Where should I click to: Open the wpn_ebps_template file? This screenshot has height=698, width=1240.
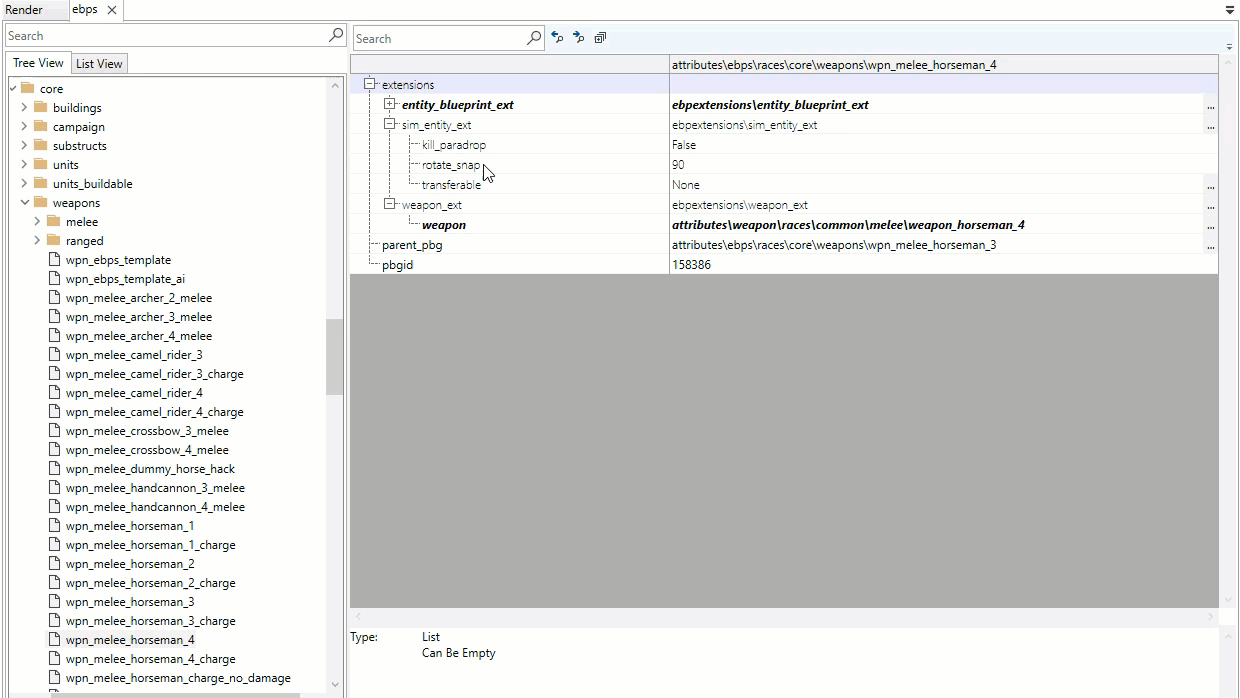coord(118,260)
